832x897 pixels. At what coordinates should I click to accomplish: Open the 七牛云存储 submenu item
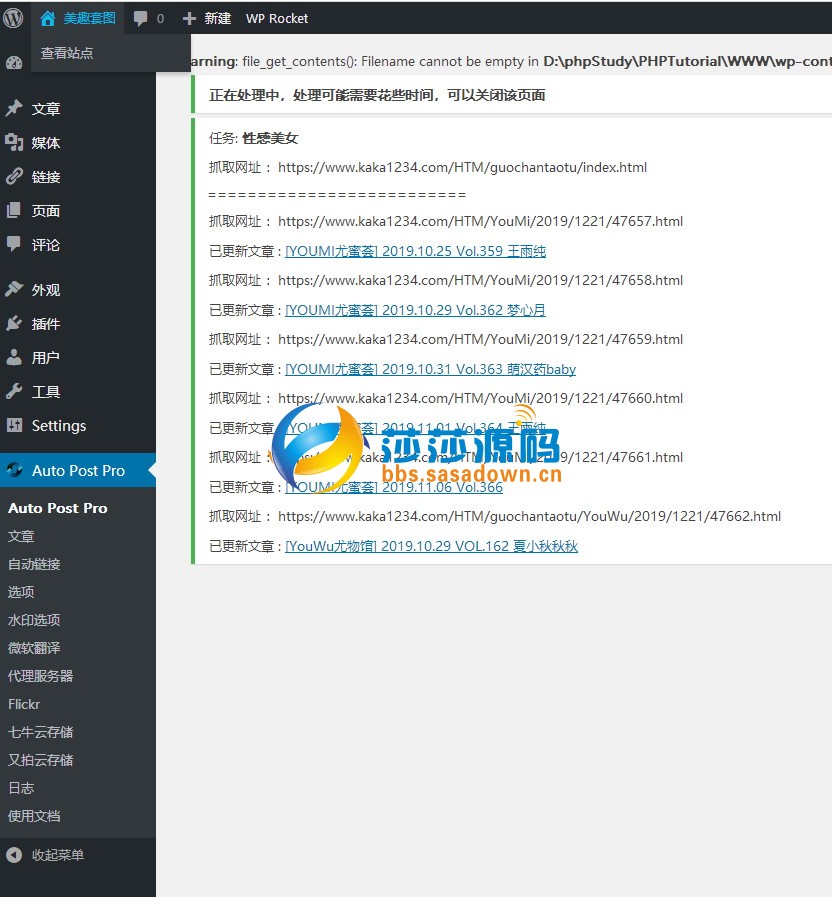(x=41, y=732)
